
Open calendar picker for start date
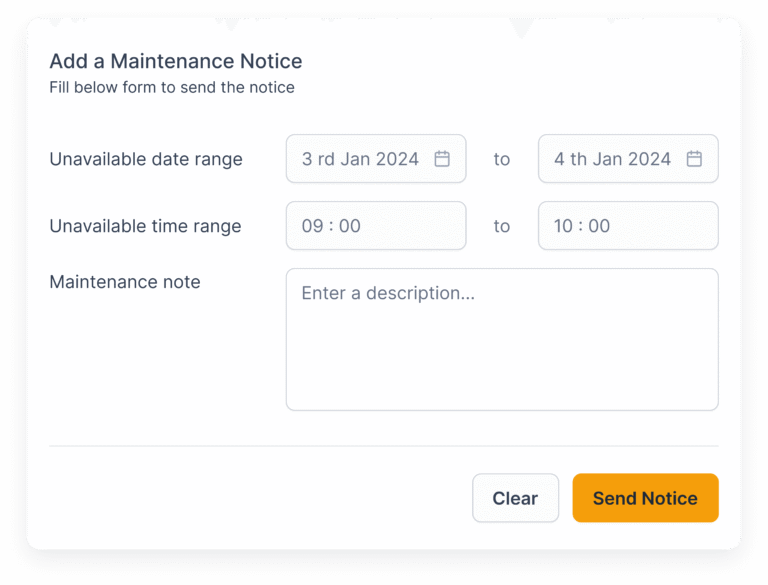442,159
